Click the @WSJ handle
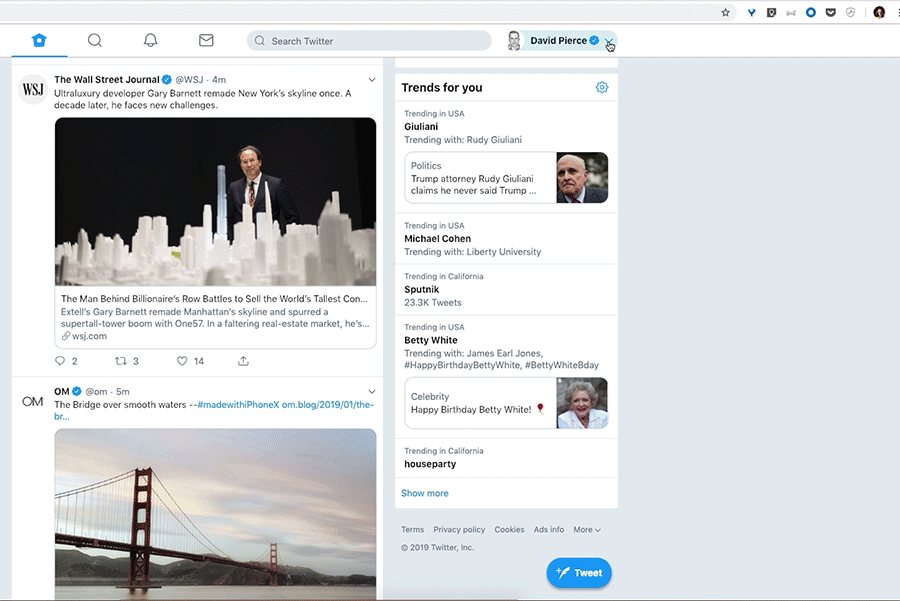 pyautogui.click(x=189, y=80)
